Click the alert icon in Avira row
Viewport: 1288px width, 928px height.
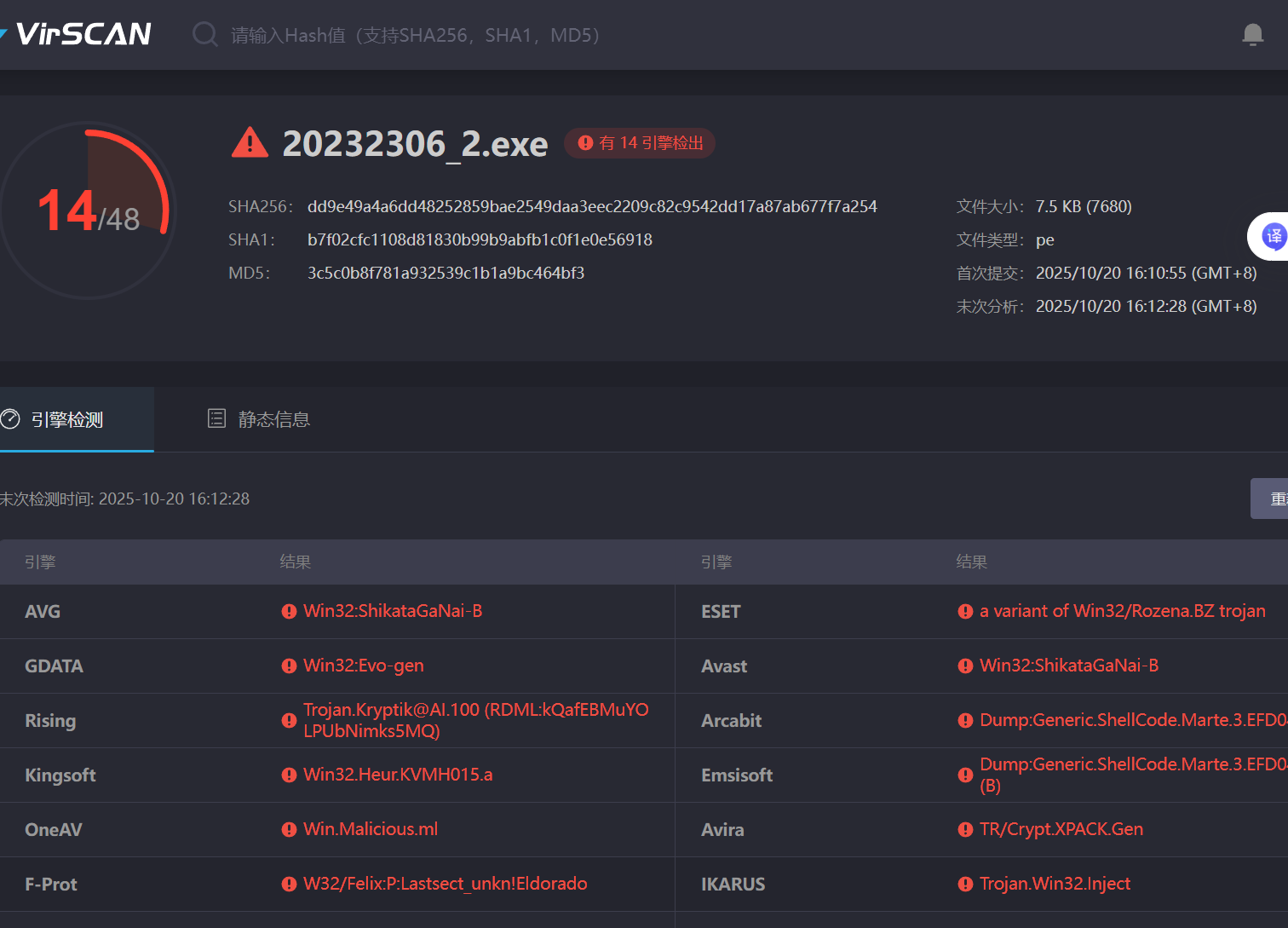click(x=965, y=829)
